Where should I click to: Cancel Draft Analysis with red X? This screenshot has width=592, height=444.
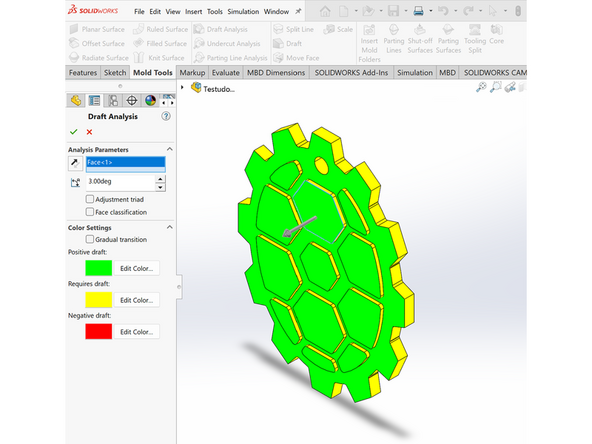[x=89, y=132]
